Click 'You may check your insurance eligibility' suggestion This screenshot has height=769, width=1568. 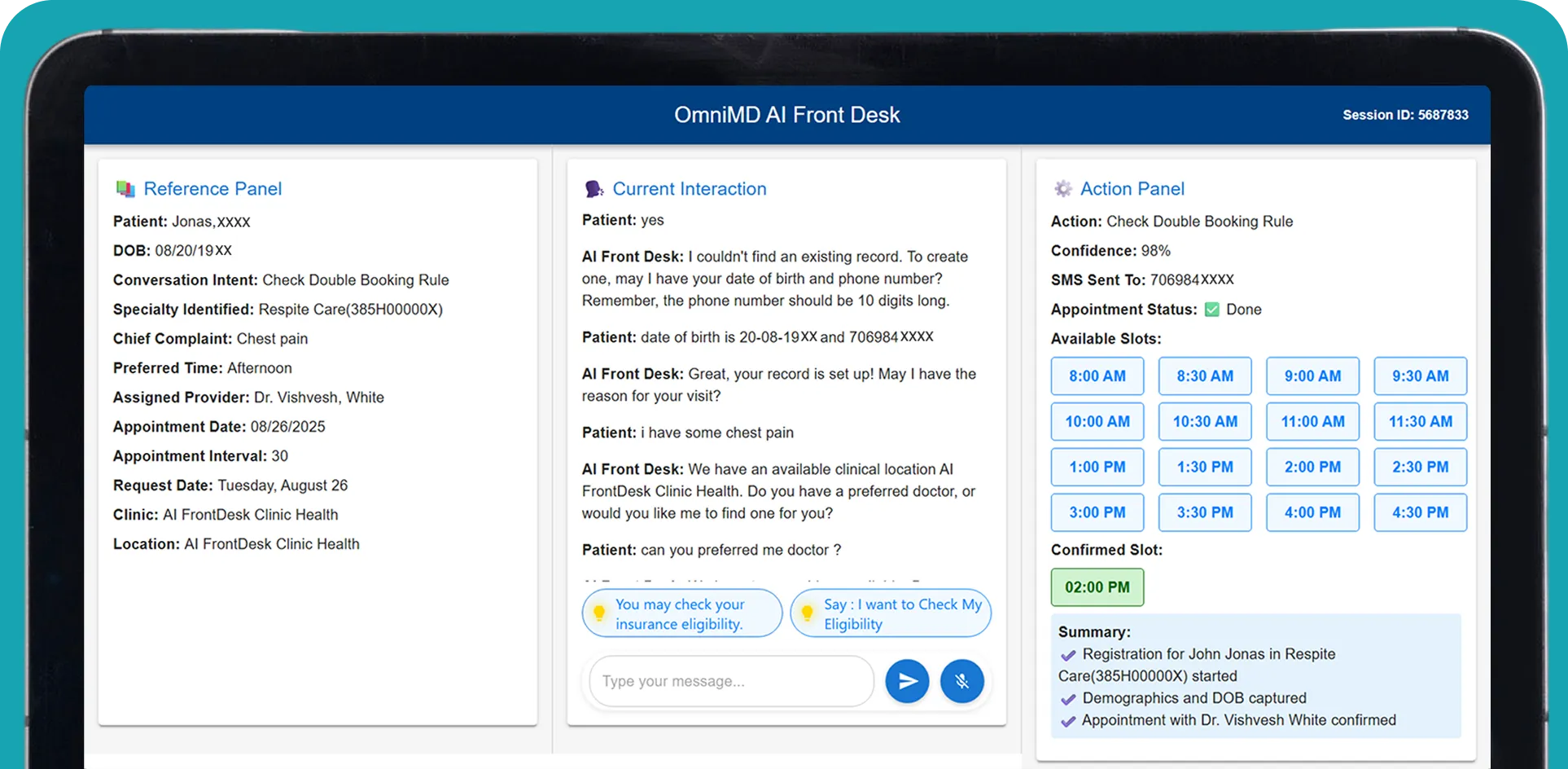pos(681,613)
